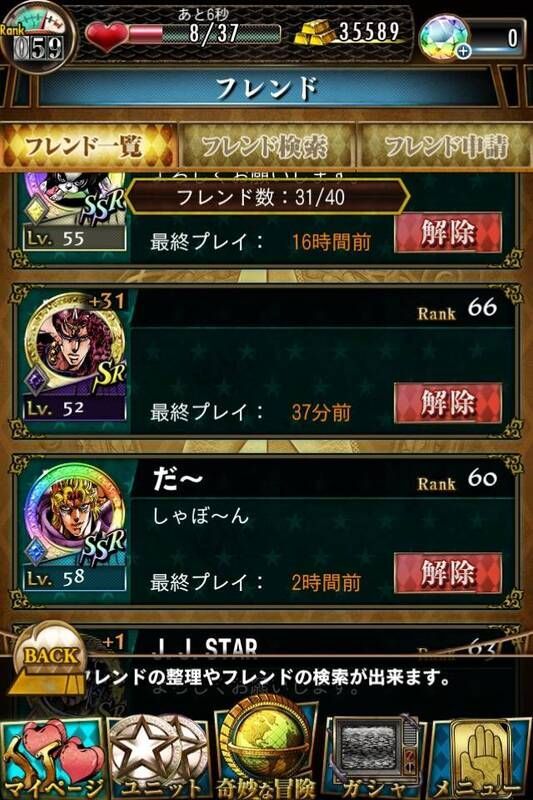This screenshot has height=800, width=533.
Task: Tap the gold bars currency icon
Action: coord(314,33)
